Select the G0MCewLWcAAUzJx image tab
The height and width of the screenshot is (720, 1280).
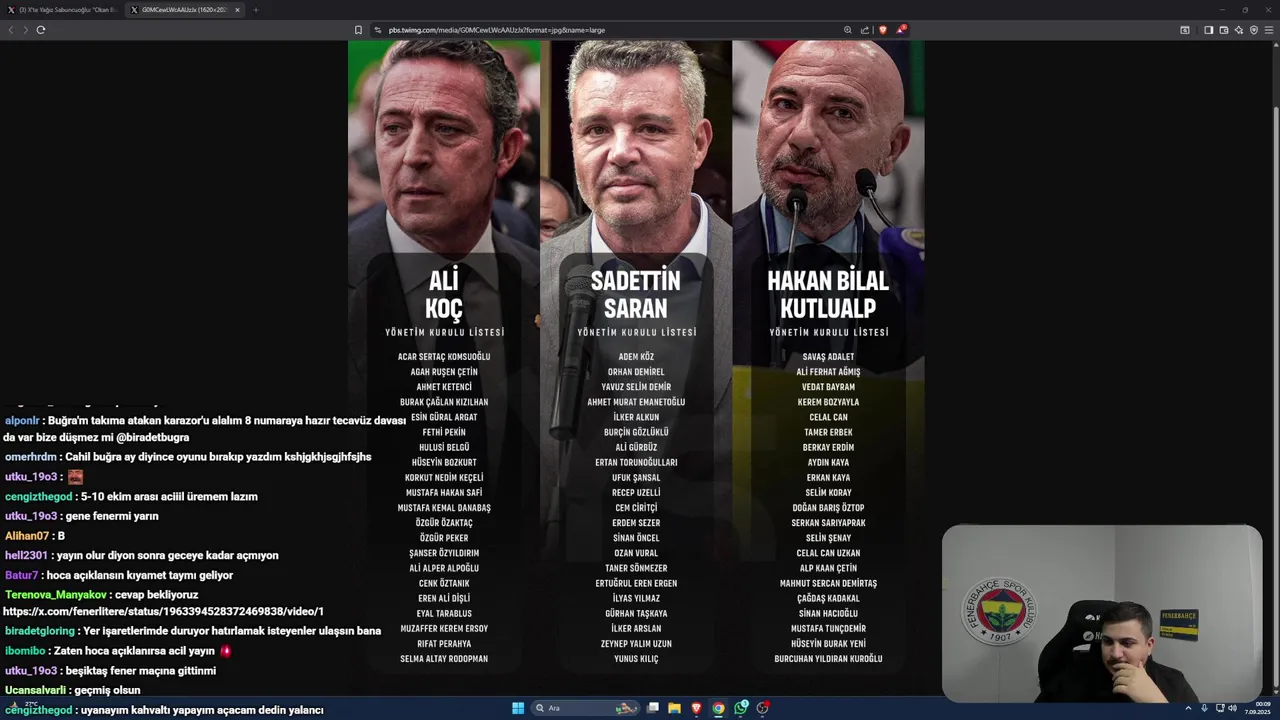(x=183, y=10)
